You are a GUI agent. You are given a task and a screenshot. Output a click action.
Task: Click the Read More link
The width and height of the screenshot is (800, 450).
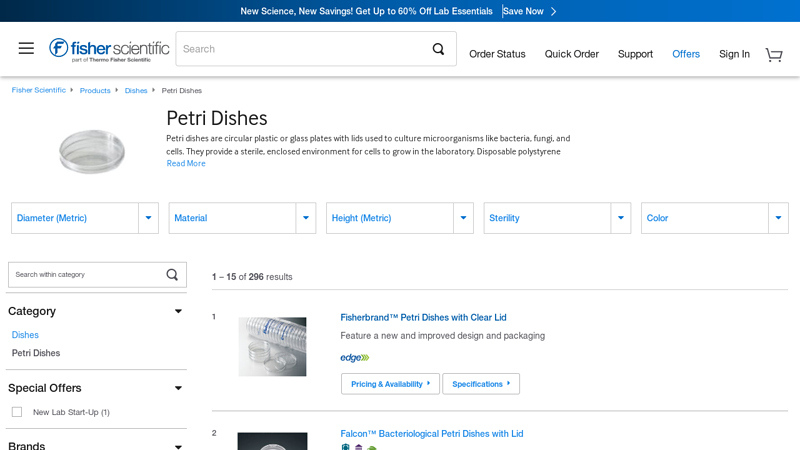(186, 164)
